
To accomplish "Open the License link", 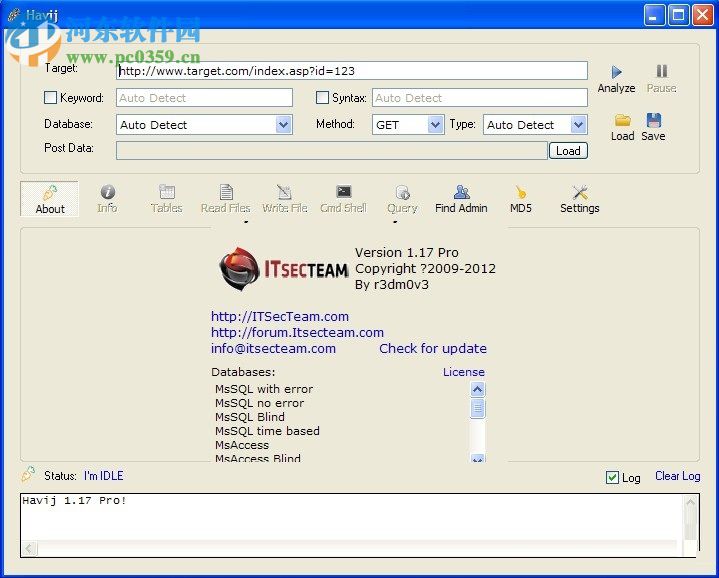I will point(464,372).
